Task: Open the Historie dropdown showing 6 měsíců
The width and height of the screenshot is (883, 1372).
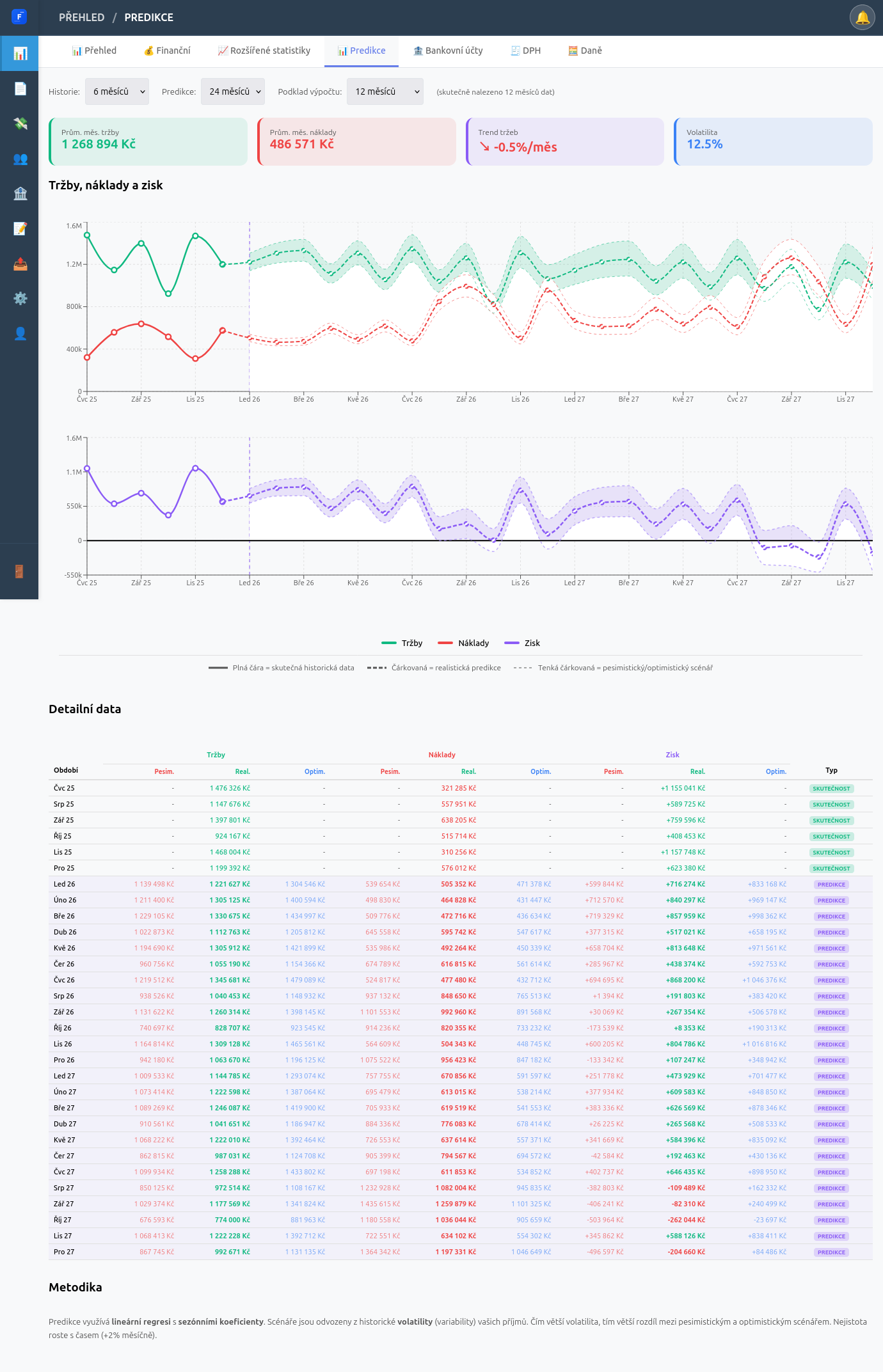Action: pyautogui.click(x=117, y=91)
